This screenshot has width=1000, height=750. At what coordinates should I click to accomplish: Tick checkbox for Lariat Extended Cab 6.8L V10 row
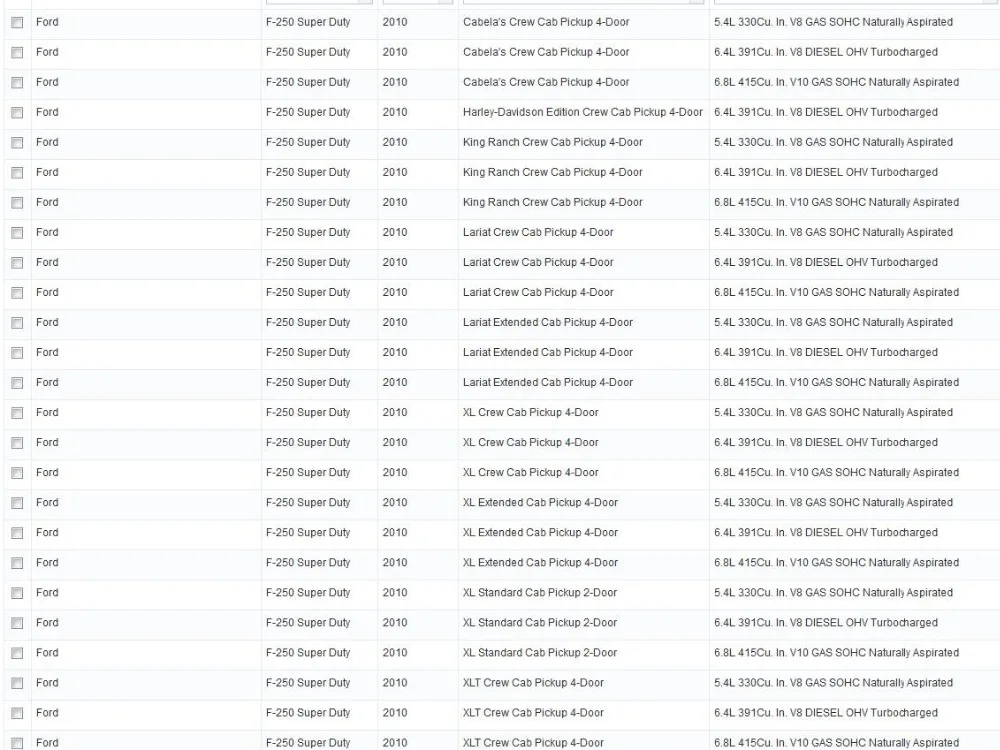tap(17, 383)
